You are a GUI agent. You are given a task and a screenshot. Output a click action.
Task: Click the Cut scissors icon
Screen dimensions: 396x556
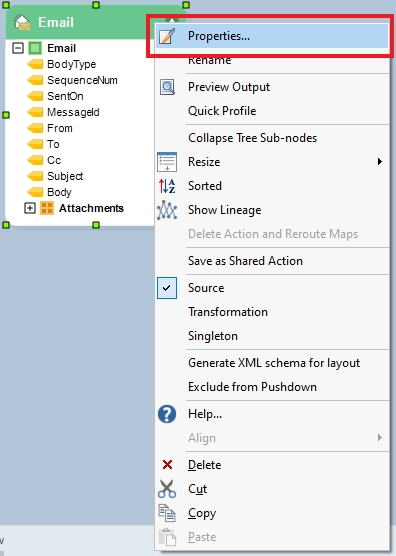point(167,489)
